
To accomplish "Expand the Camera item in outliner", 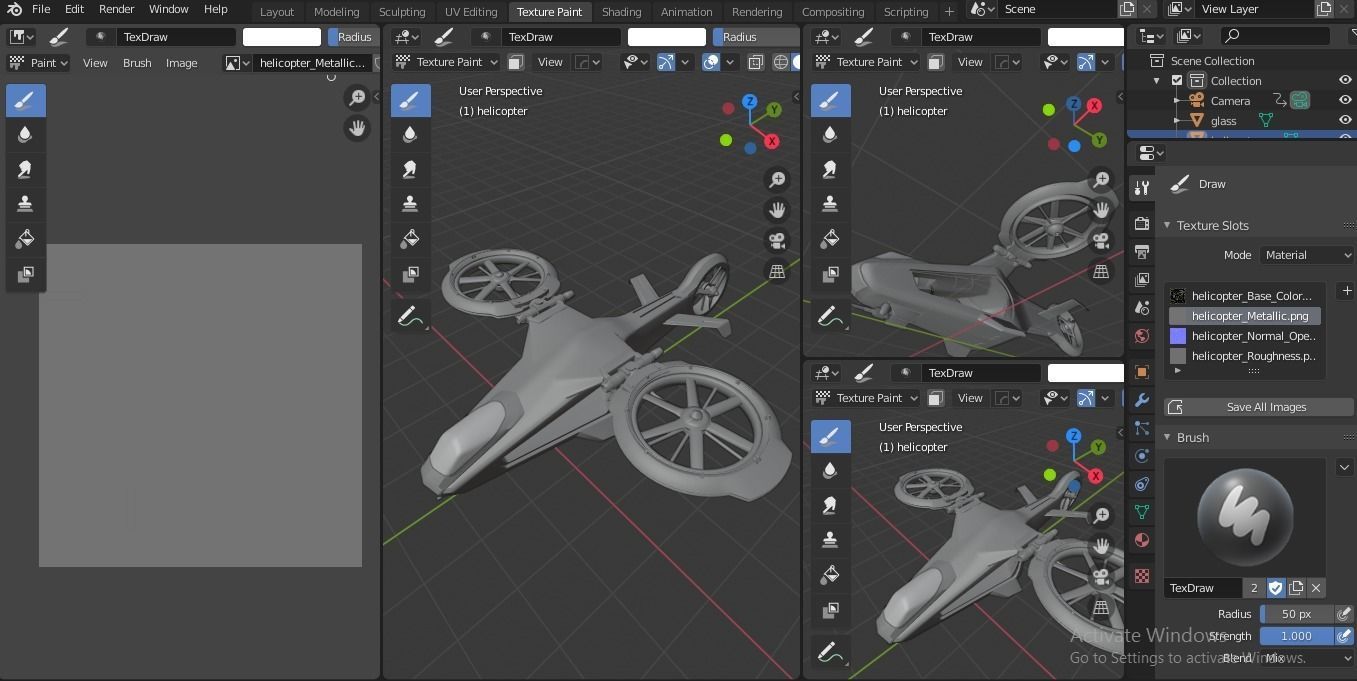I will point(1177,101).
